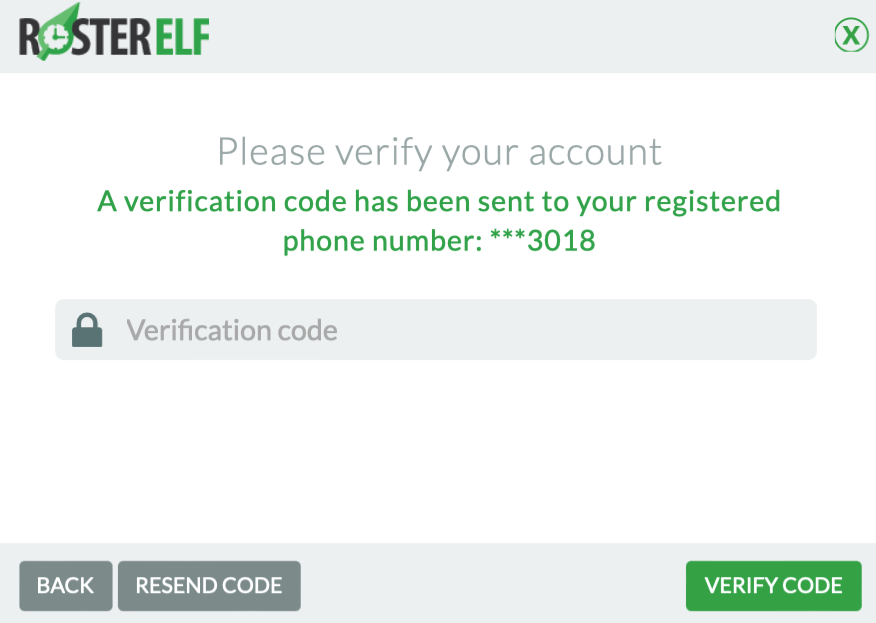This screenshot has width=876, height=623.
Task: Click the 'Please verify your account' heading
Action: point(438,152)
